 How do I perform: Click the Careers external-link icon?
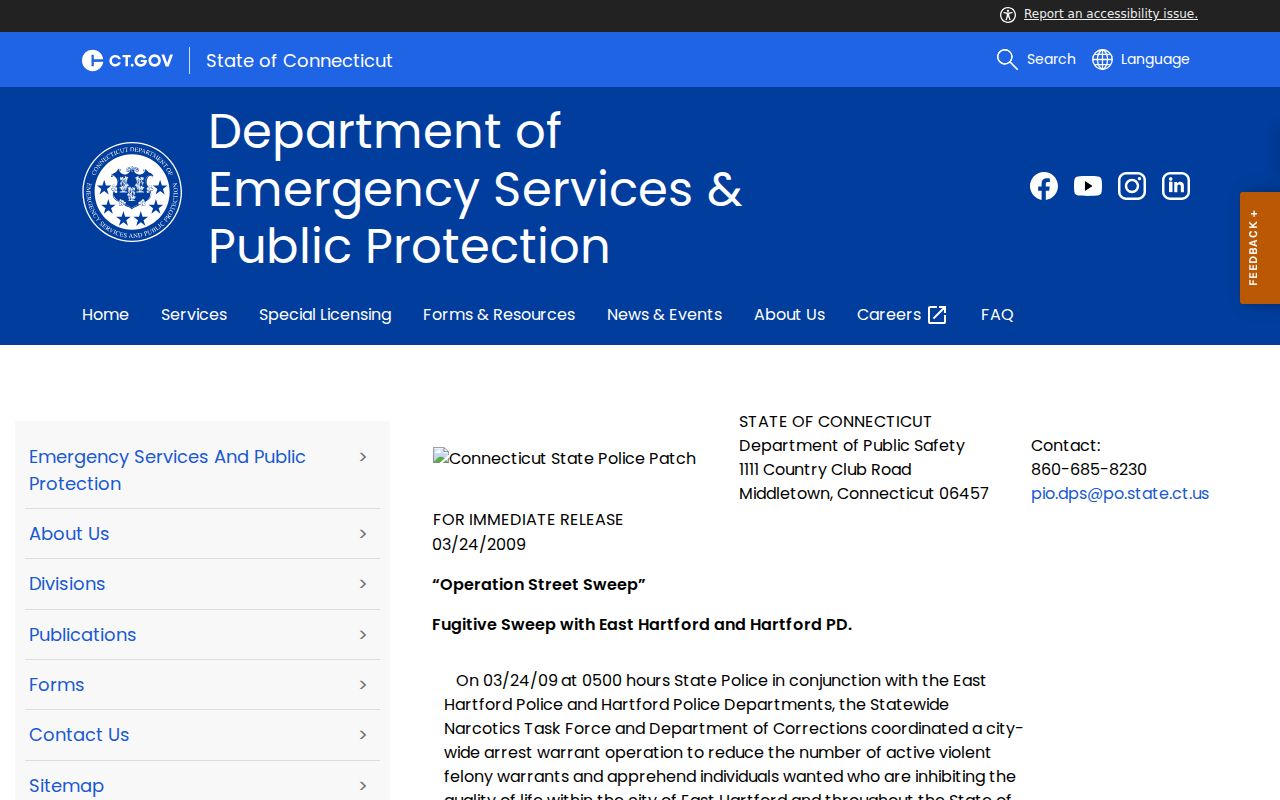tap(937, 315)
